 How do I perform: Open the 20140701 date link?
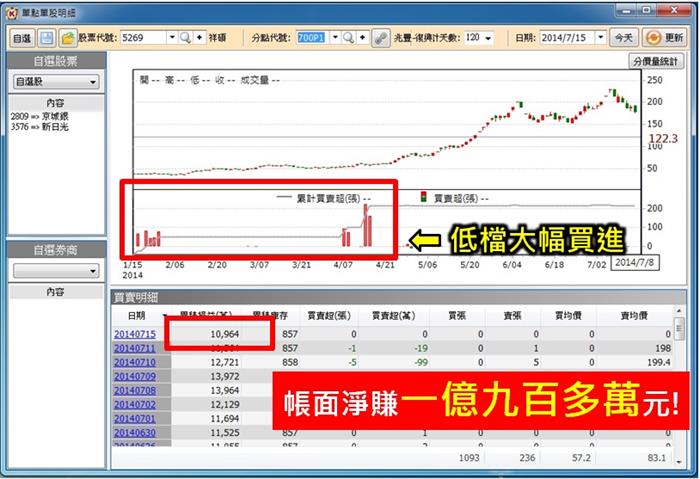coord(135,418)
